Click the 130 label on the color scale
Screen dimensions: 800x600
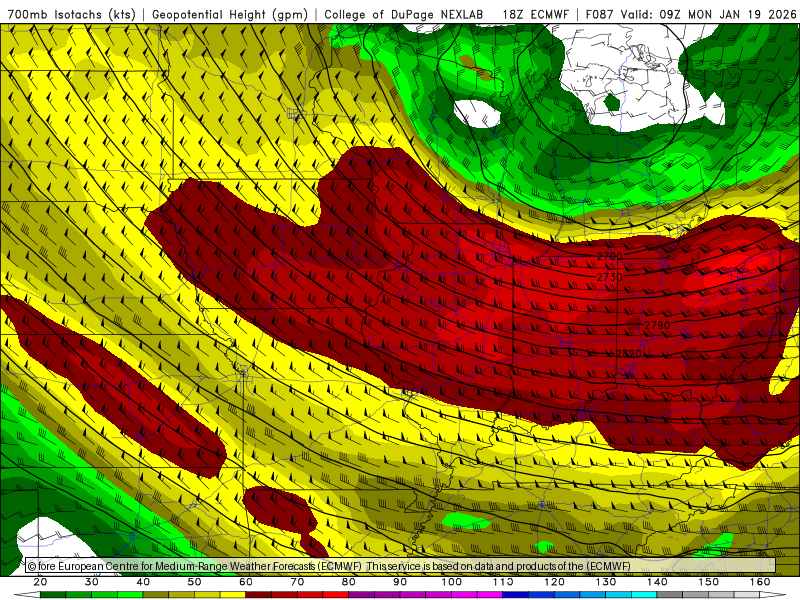(x=606, y=582)
